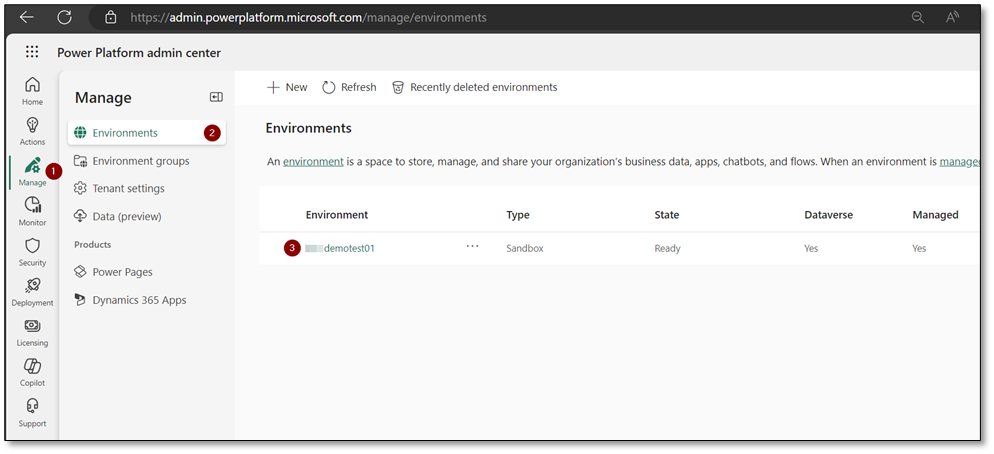Open the app launcher waffle icon
994x454 pixels.
pos(32,52)
